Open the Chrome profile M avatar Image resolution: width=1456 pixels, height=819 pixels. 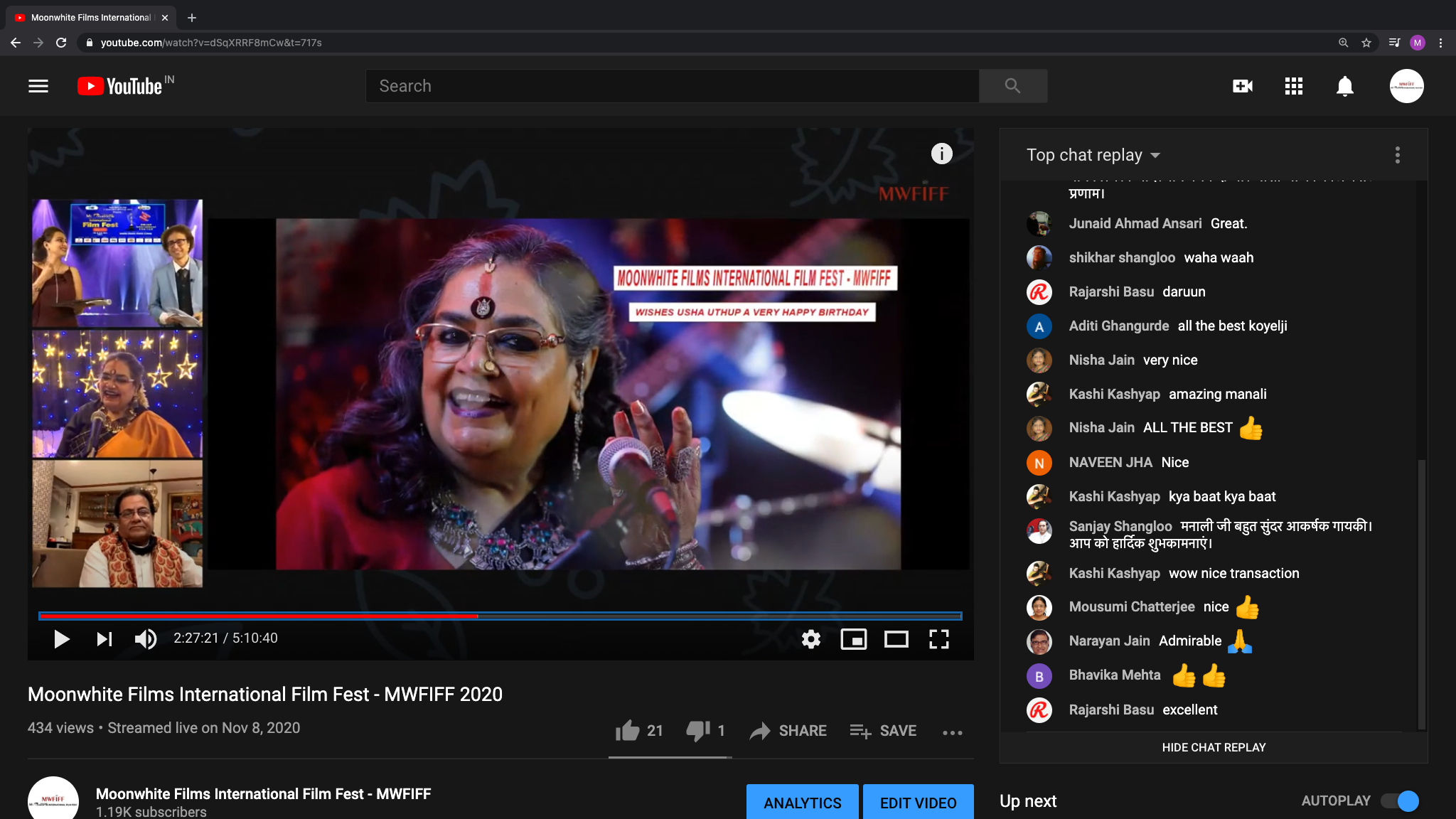coord(1418,43)
